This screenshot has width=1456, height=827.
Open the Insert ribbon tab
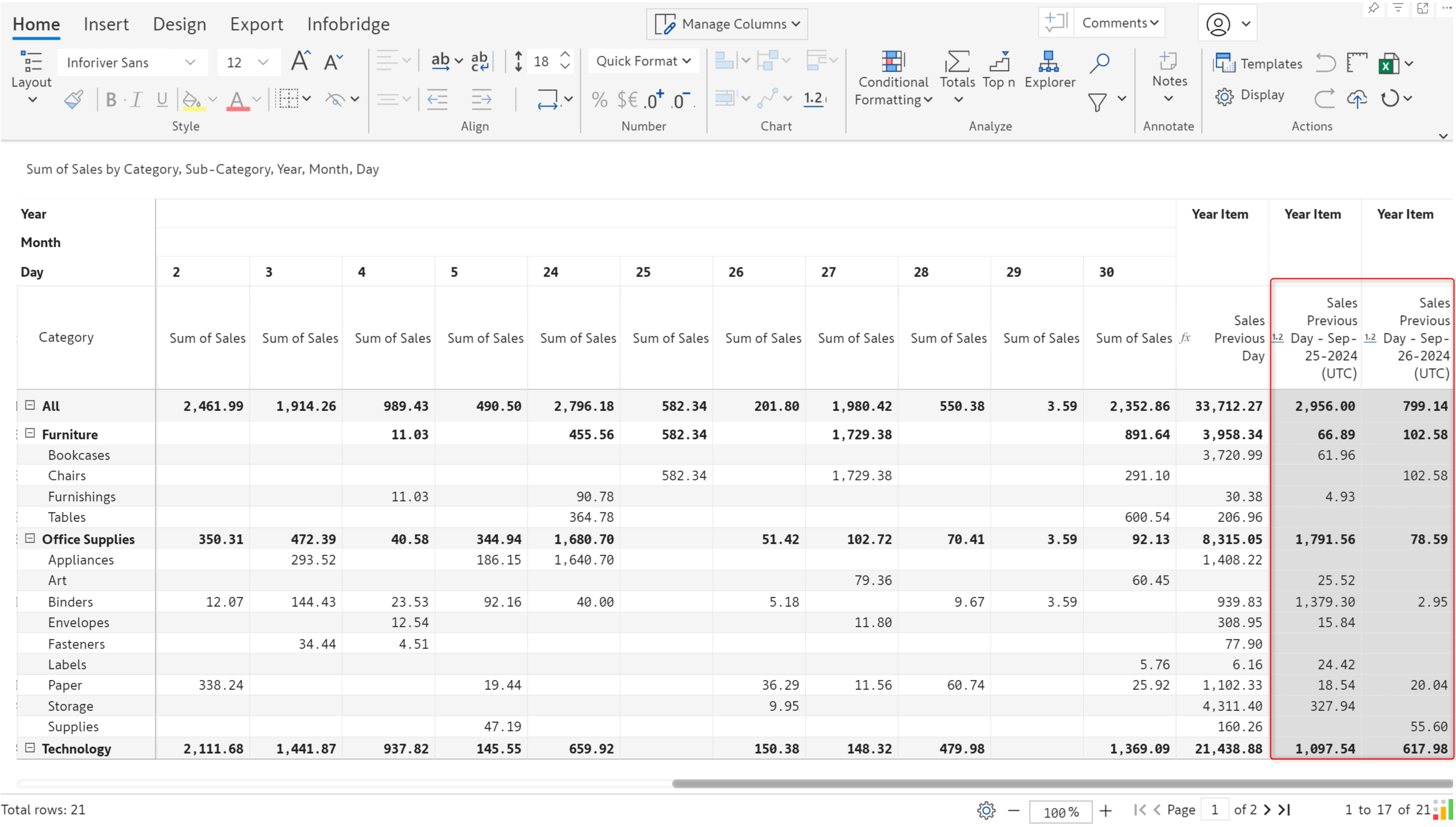[107, 23]
